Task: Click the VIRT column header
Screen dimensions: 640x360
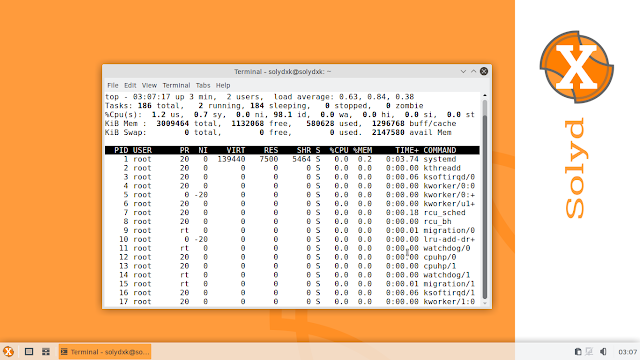Action: [x=236, y=150]
